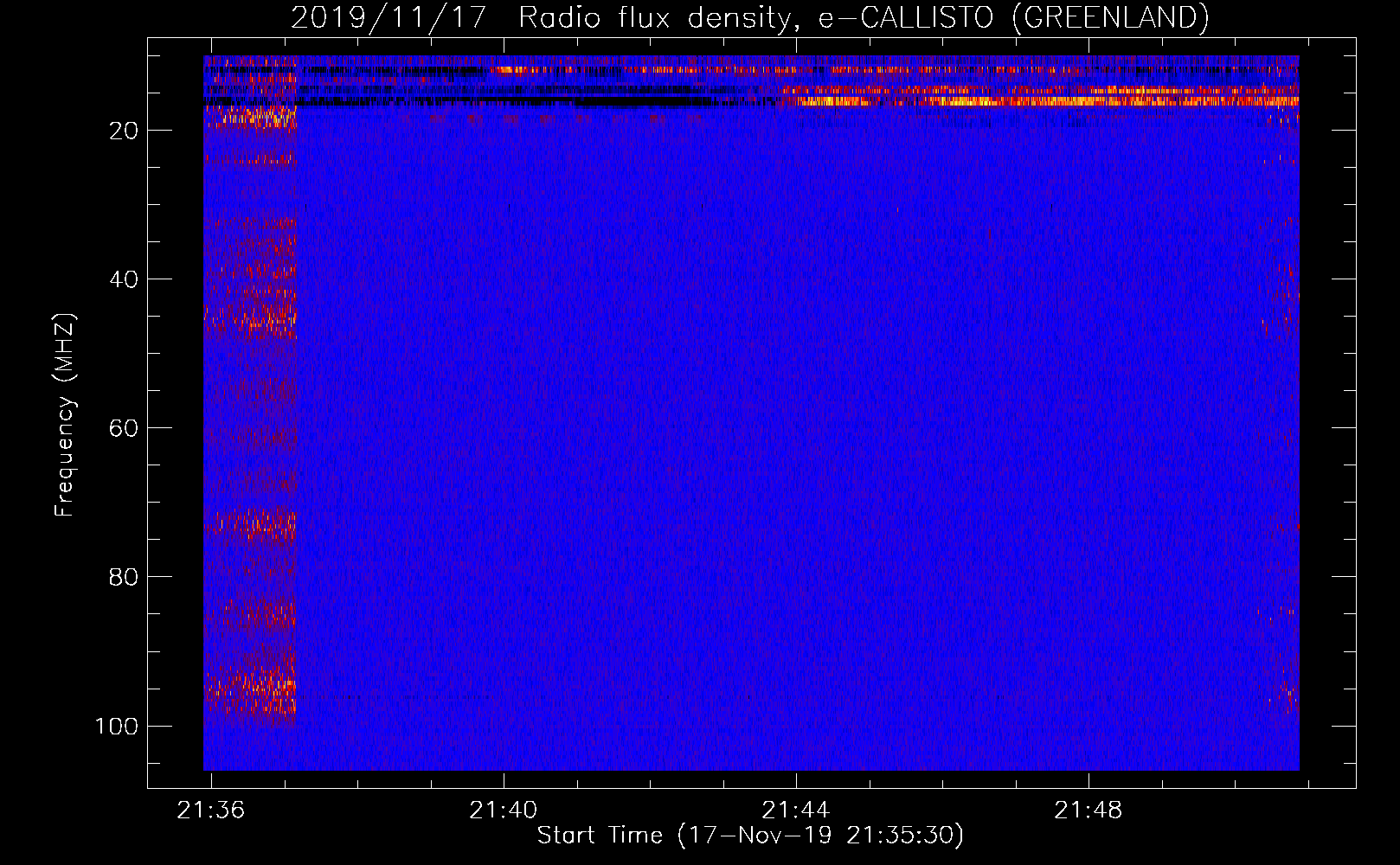
Task: Click the 40 MHz frequency tick label
Action: pos(124,279)
